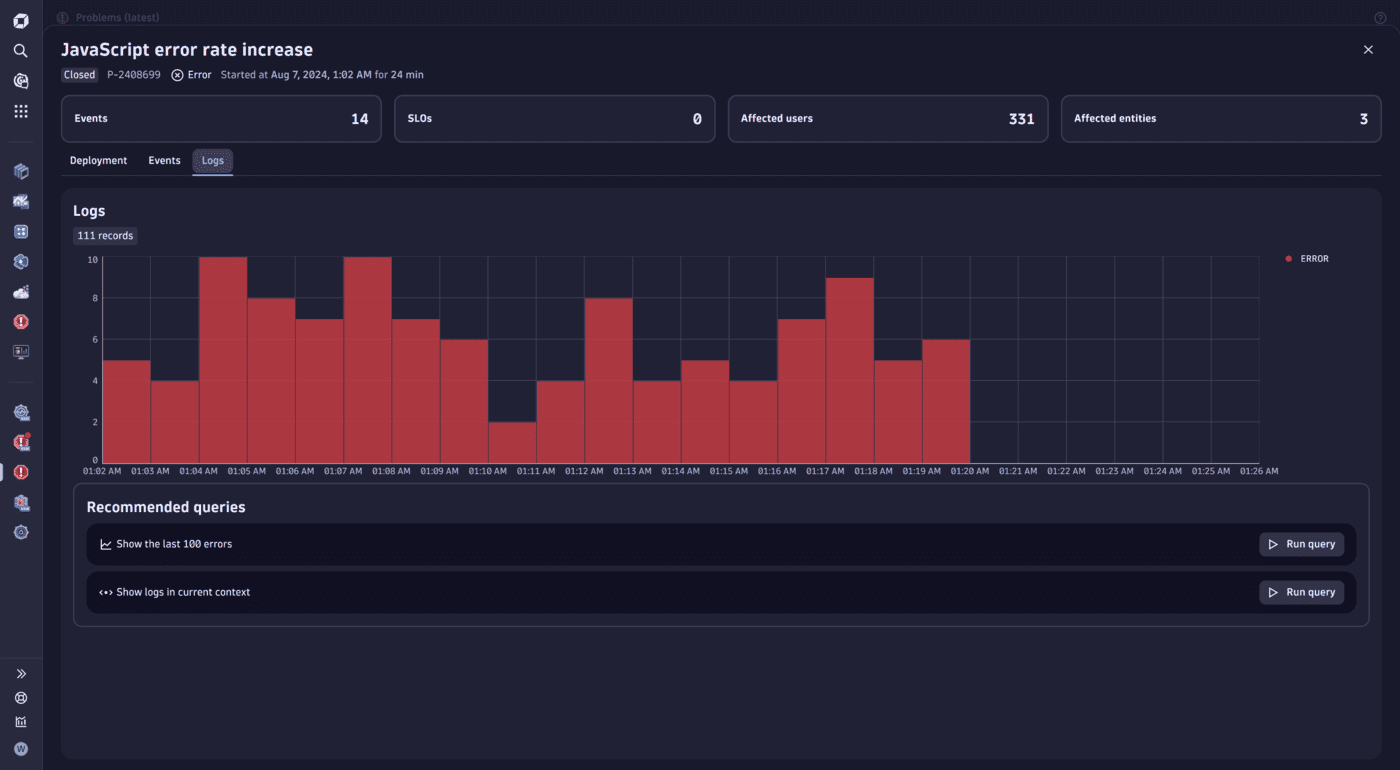Screen dimensions: 1400x770
Task: Switch to the Deployment tab
Action: (x=98, y=160)
